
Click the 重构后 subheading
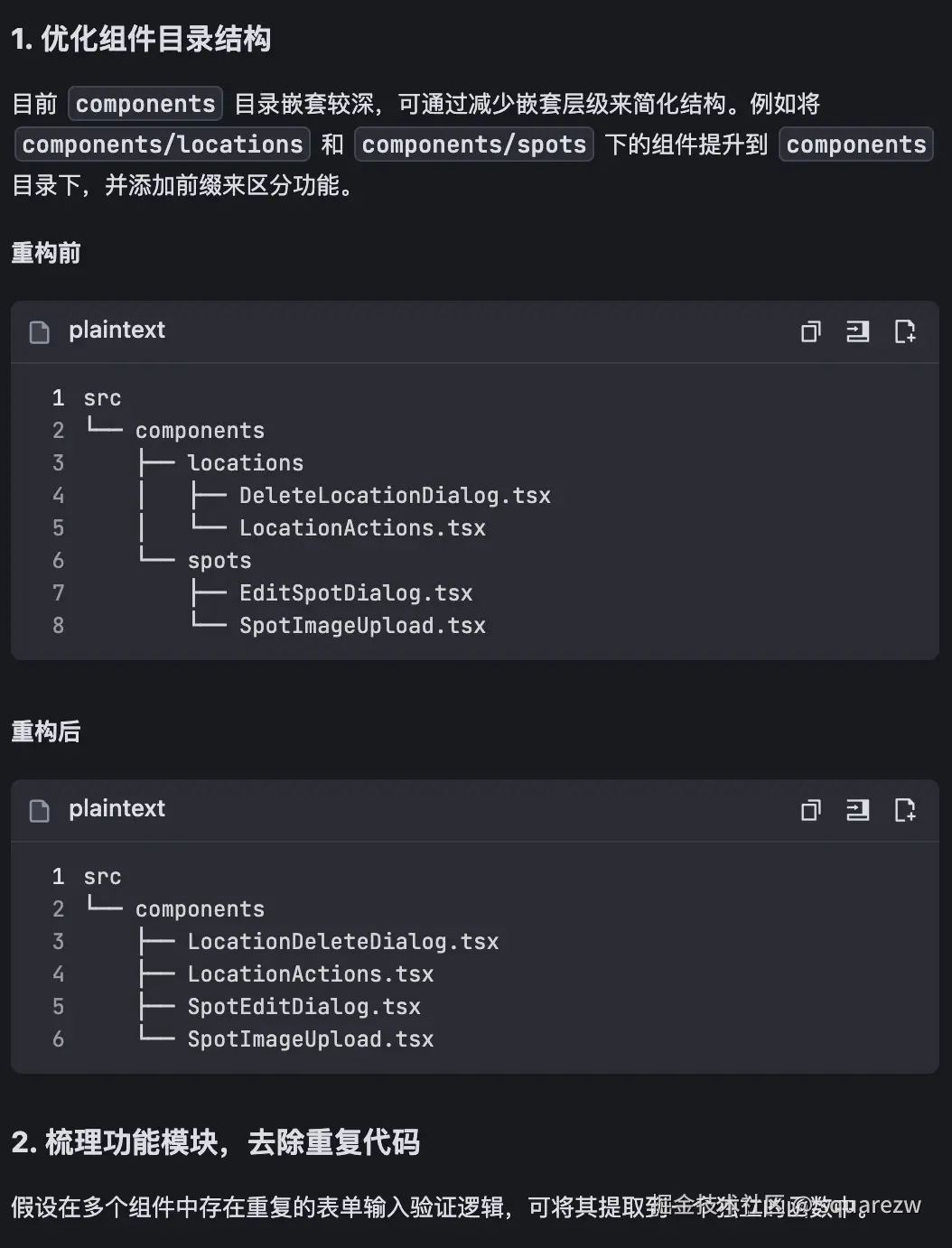point(46,731)
